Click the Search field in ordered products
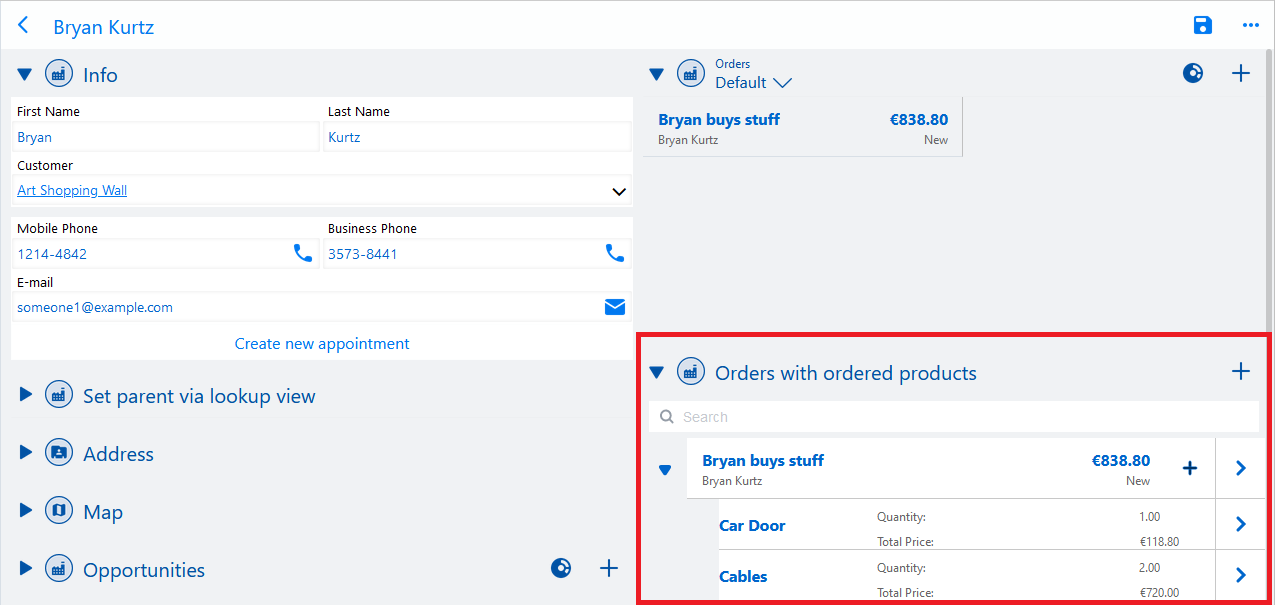 960,417
